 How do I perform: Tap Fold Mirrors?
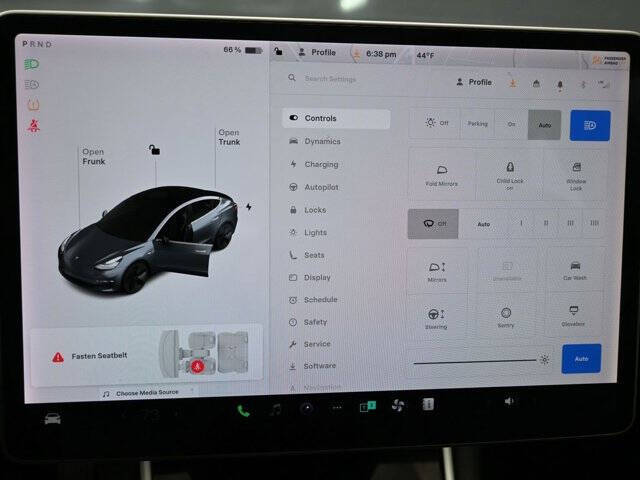pos(442,175)
